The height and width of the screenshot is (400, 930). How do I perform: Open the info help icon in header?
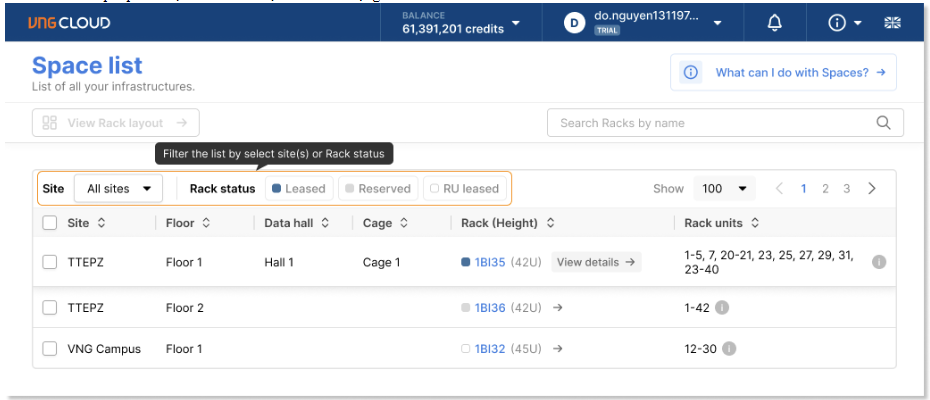[838, 22]
